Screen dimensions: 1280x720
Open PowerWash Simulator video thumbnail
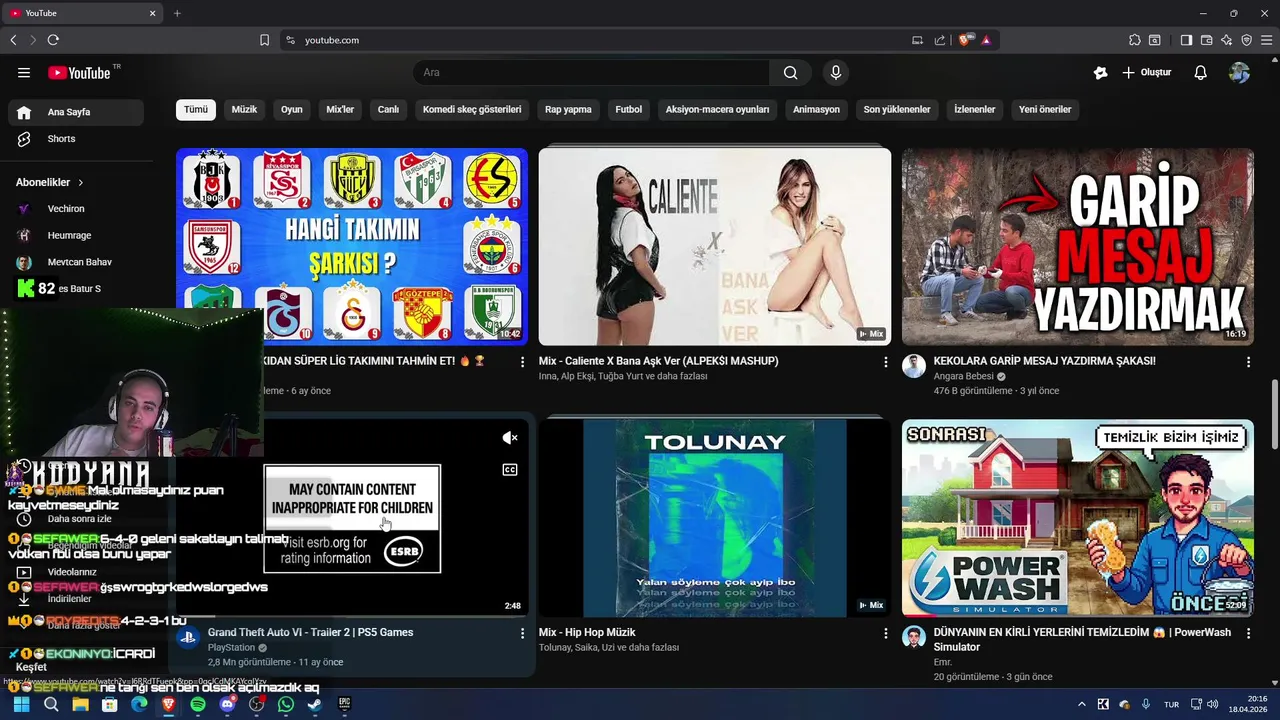(x=1078, y=518)
